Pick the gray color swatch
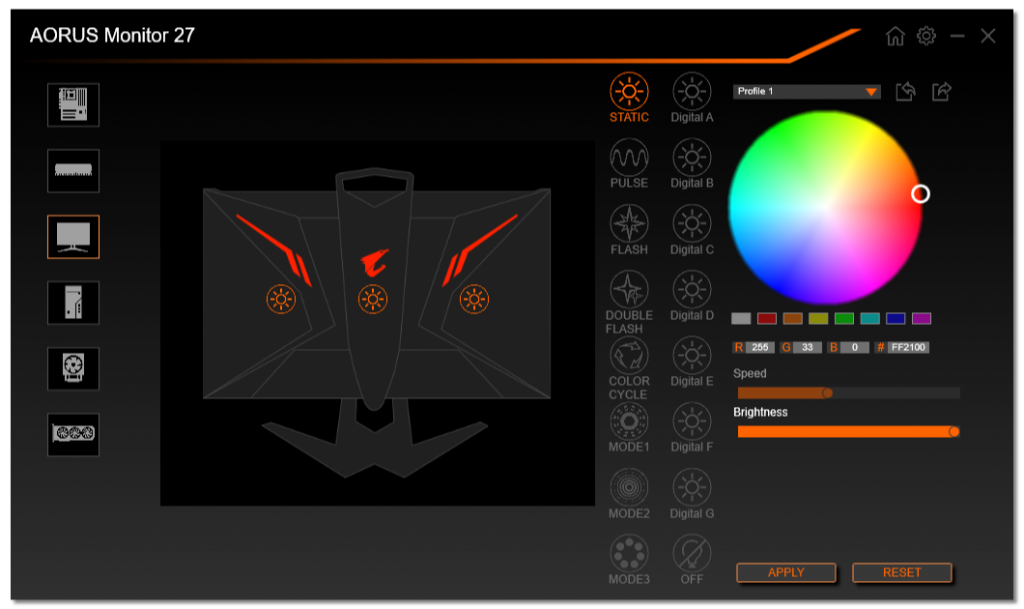The image size is (1024, 609). point(741,319)
